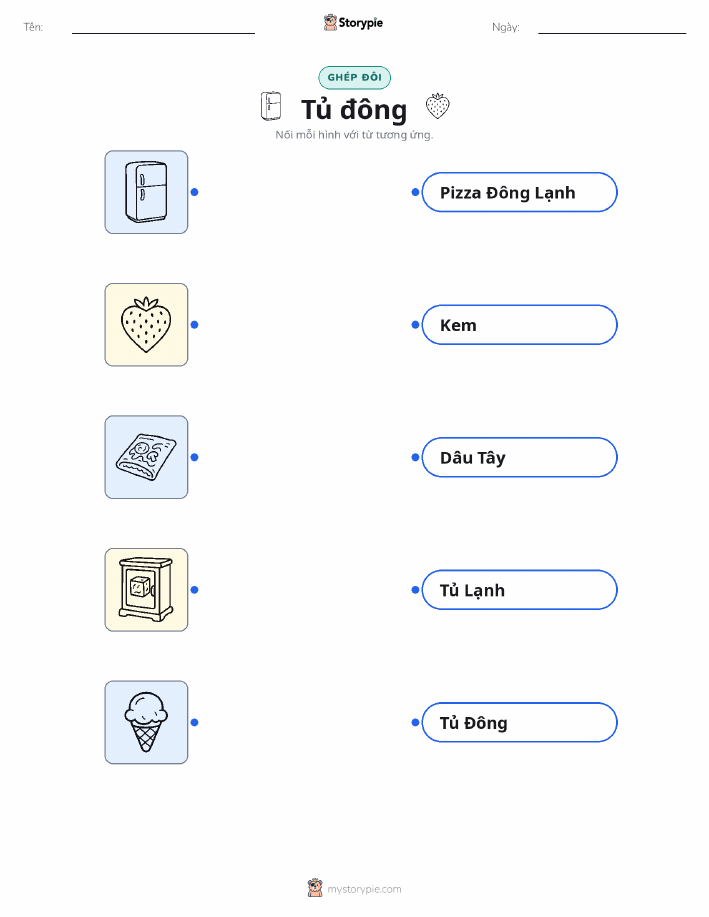Select the dot next to Pizza Đông Lạnh
The height and width of the screenshot is (917, 709).
(x=415, y=192)
